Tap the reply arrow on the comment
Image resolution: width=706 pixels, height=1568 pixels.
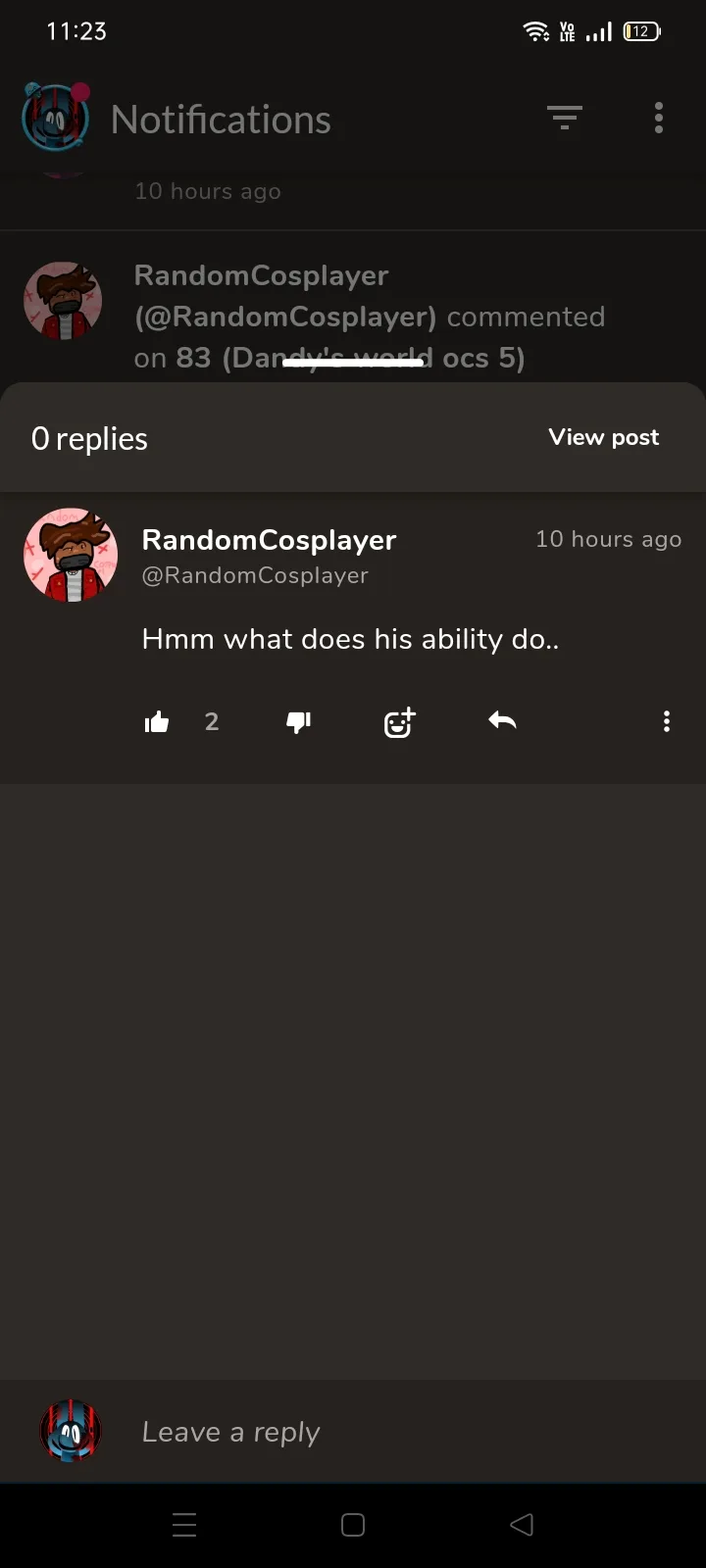pyautogui.click(x=502, y=721)
